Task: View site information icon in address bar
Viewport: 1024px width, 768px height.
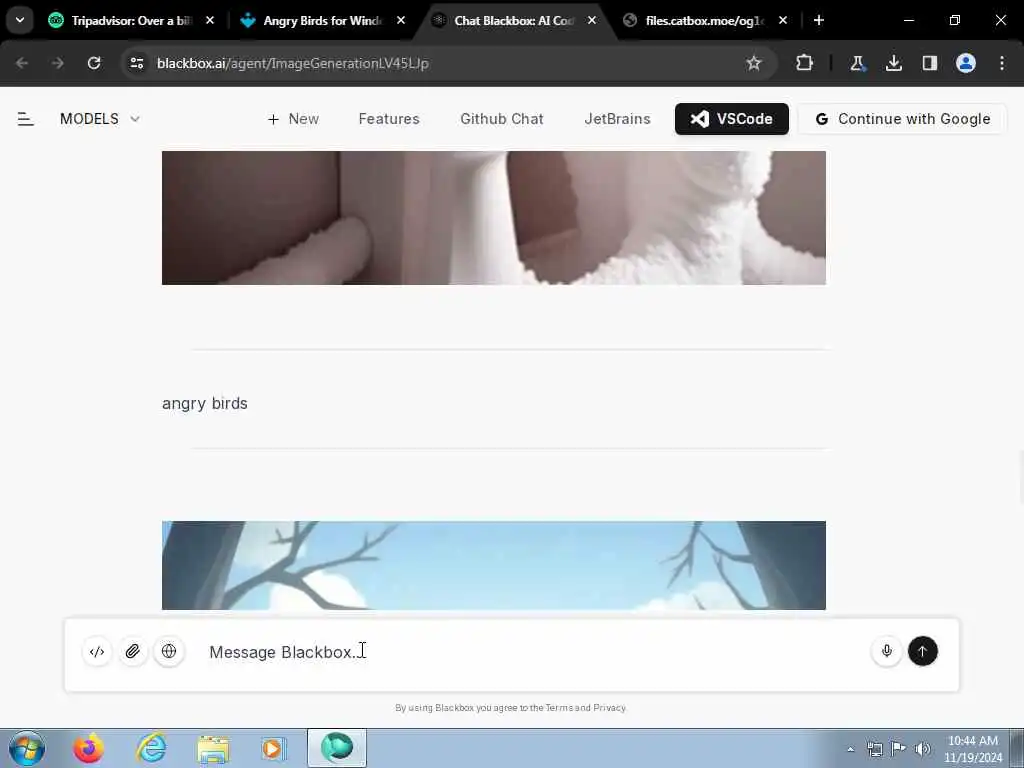Action: coord(137,63)
